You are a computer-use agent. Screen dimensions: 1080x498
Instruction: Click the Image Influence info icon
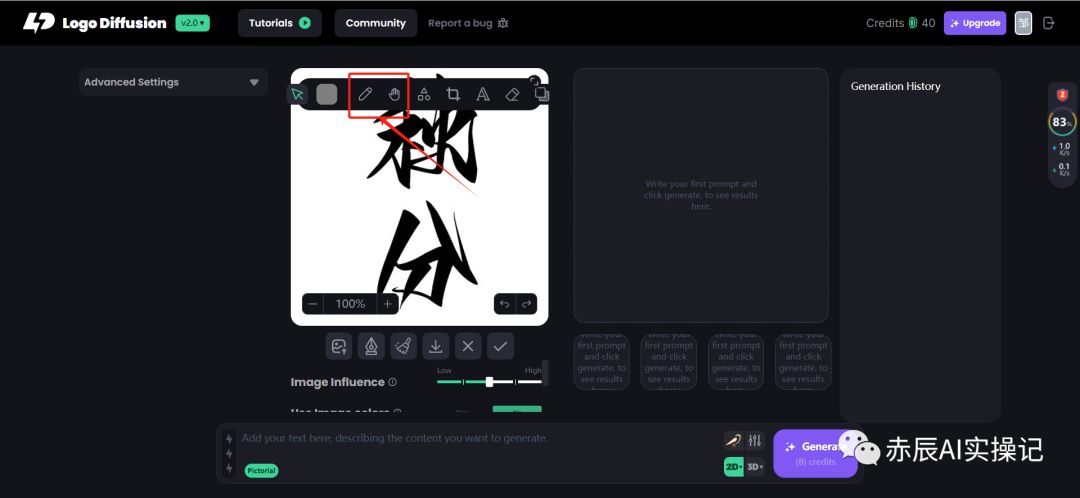(x=393, y=382)
